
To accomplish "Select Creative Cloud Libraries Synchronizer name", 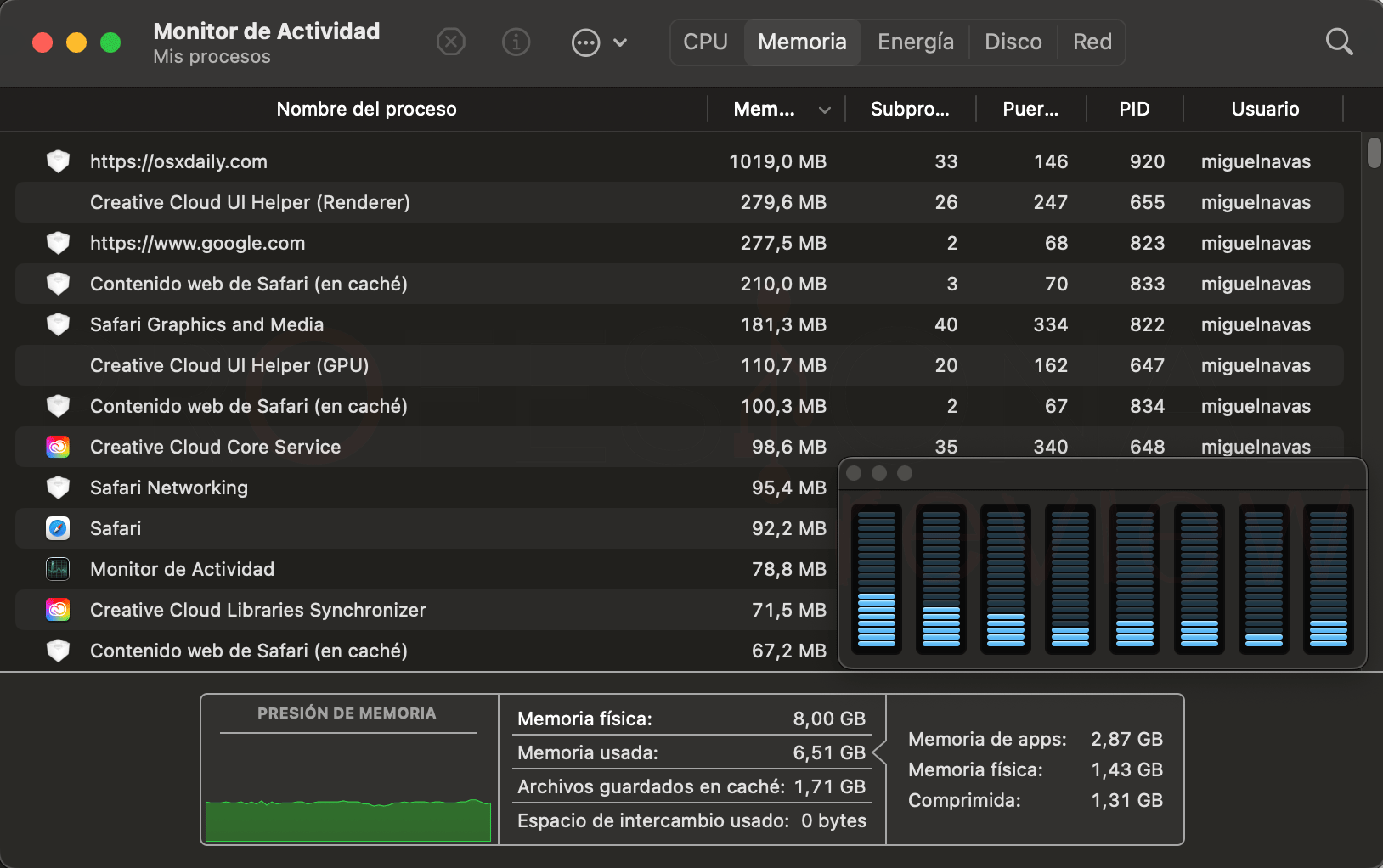I will pos(258,610).
